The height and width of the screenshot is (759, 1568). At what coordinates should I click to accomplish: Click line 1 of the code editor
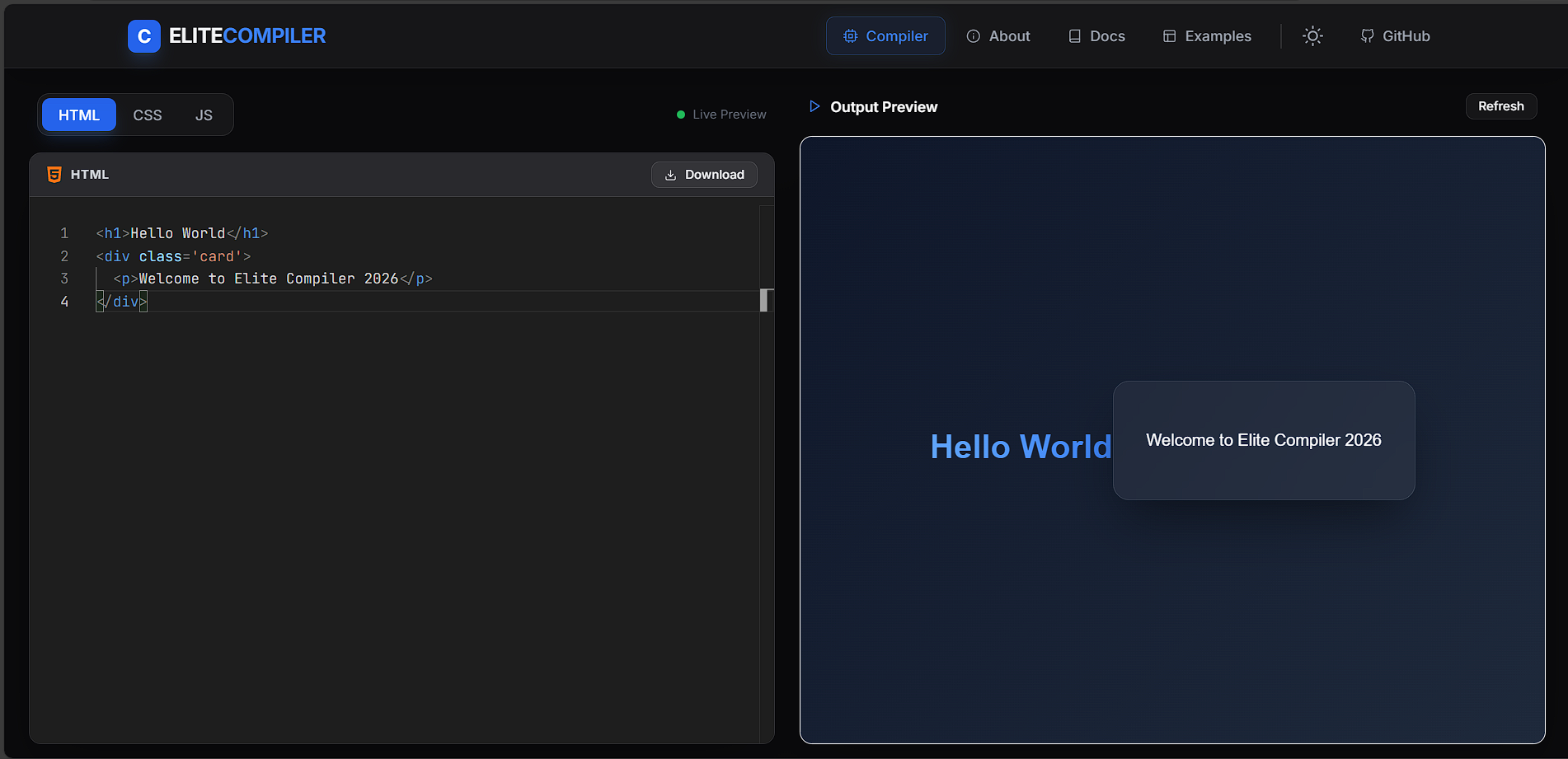point(182,233)
